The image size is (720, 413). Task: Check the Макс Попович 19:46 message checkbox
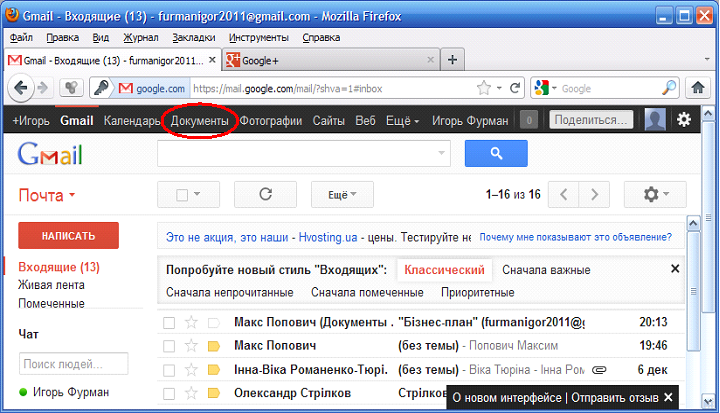pos(169,346)
